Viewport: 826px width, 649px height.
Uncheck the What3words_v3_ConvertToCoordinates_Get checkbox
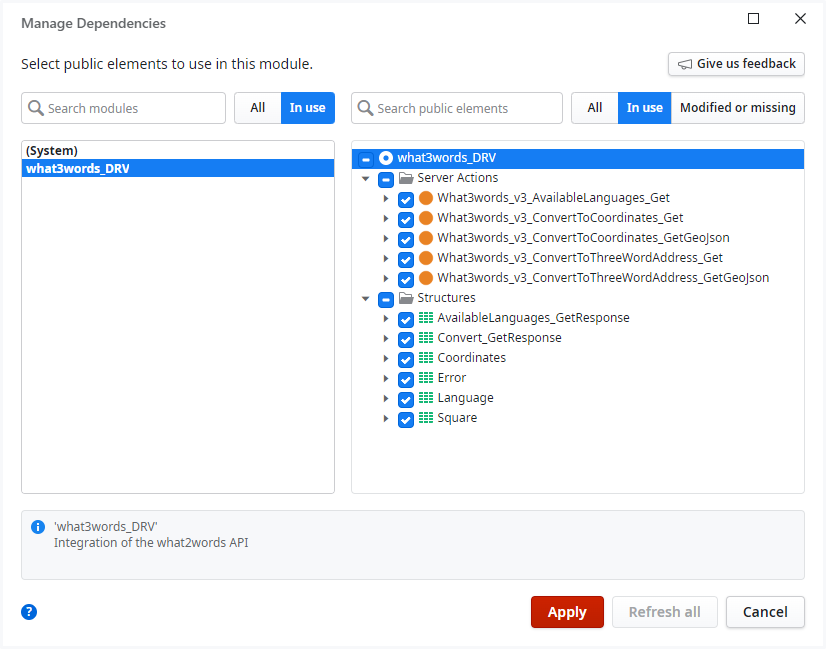[x=406, y=219]
